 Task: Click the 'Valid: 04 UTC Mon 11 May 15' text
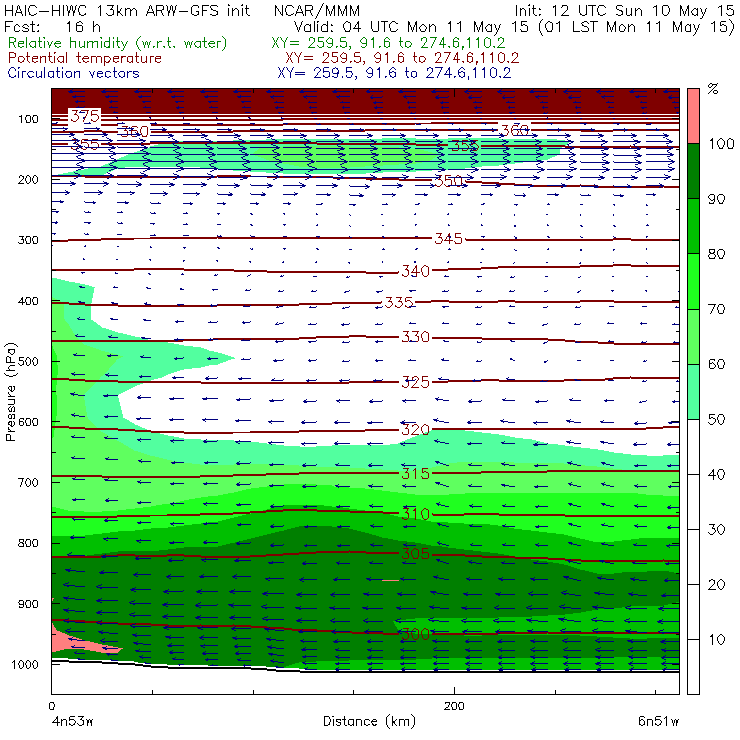click(x=411, y=26)
